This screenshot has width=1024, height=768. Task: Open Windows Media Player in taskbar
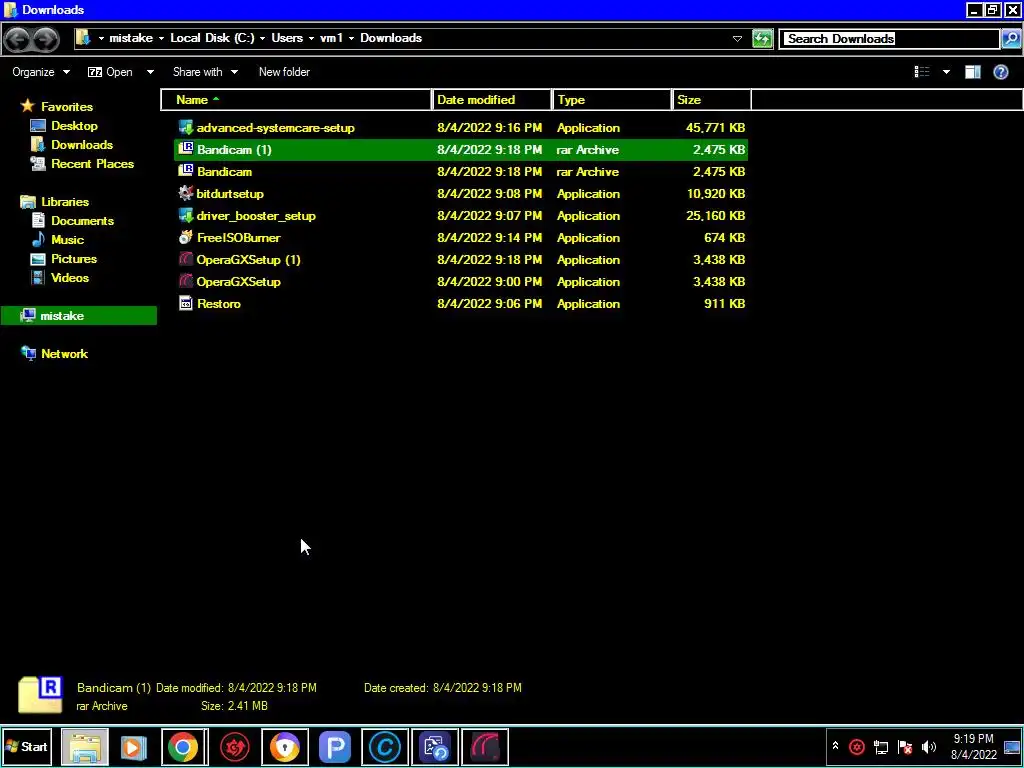pyautogui.click(x=133, y=746)
